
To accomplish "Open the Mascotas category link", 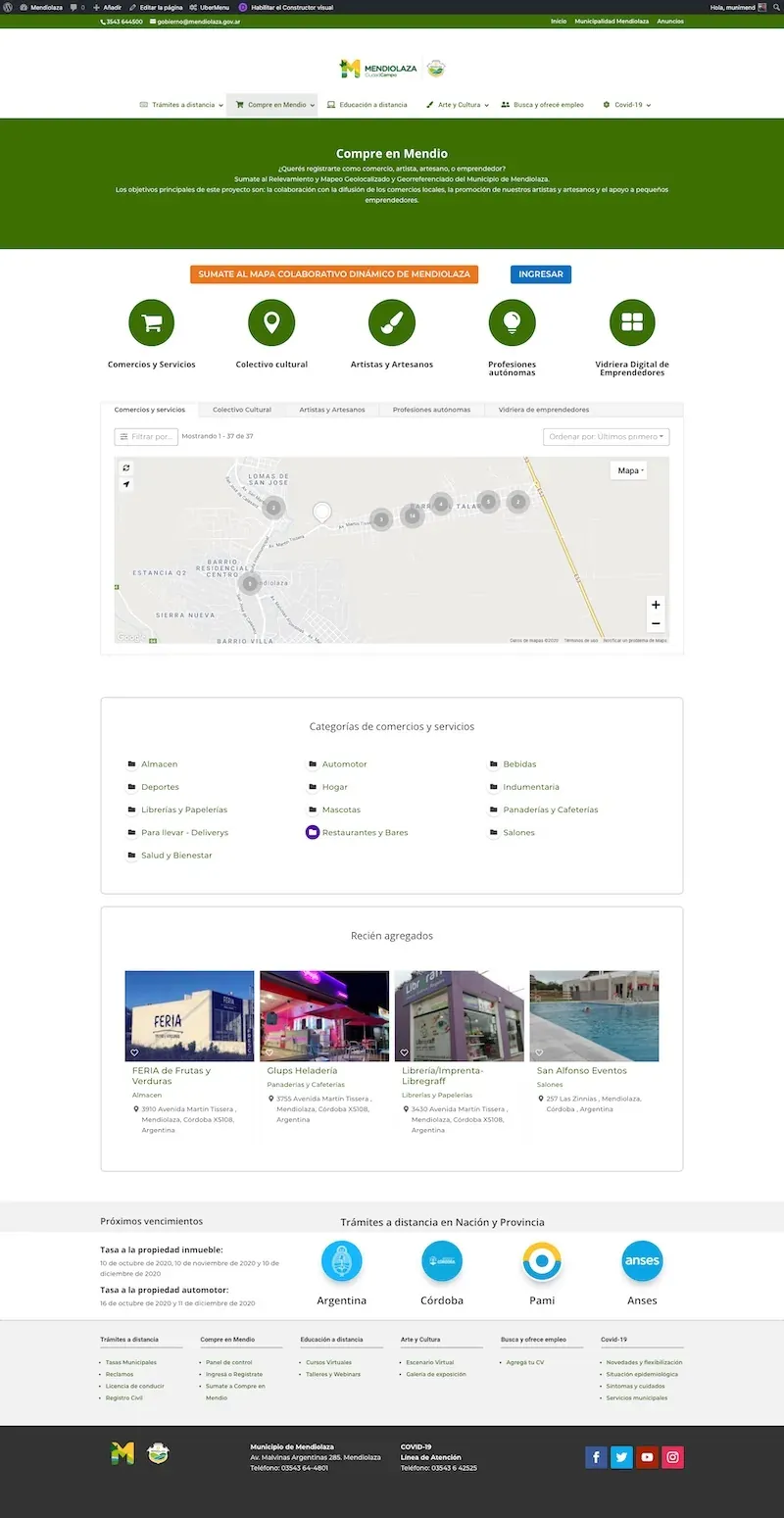I will coord(341,809).
